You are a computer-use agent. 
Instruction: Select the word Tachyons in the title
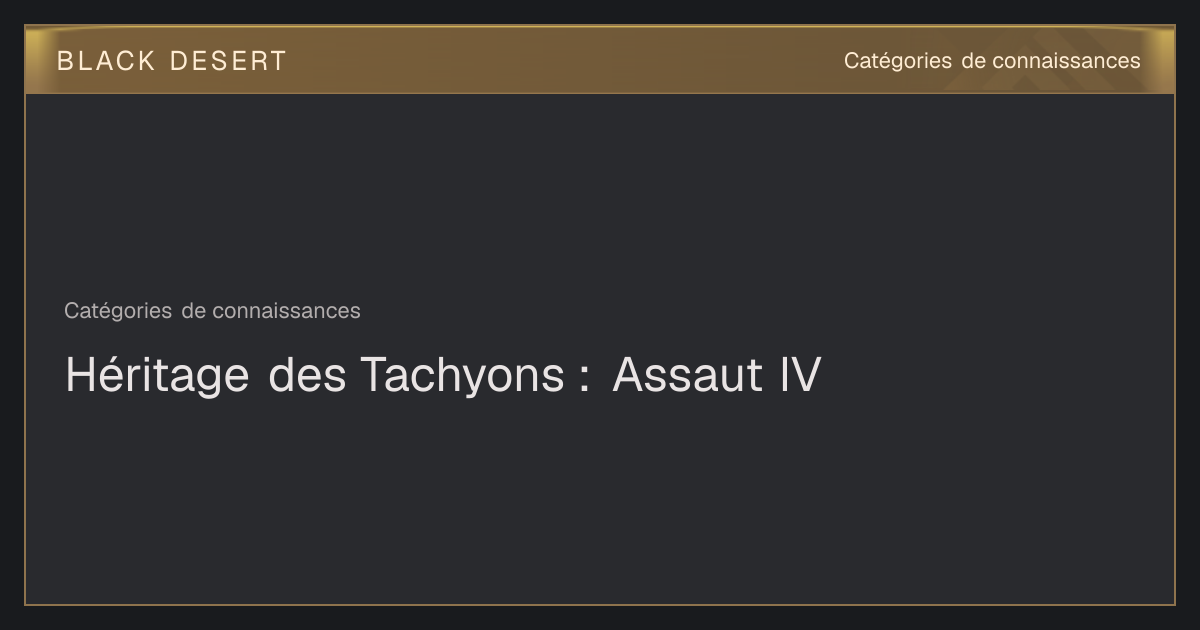coord(462,376)
